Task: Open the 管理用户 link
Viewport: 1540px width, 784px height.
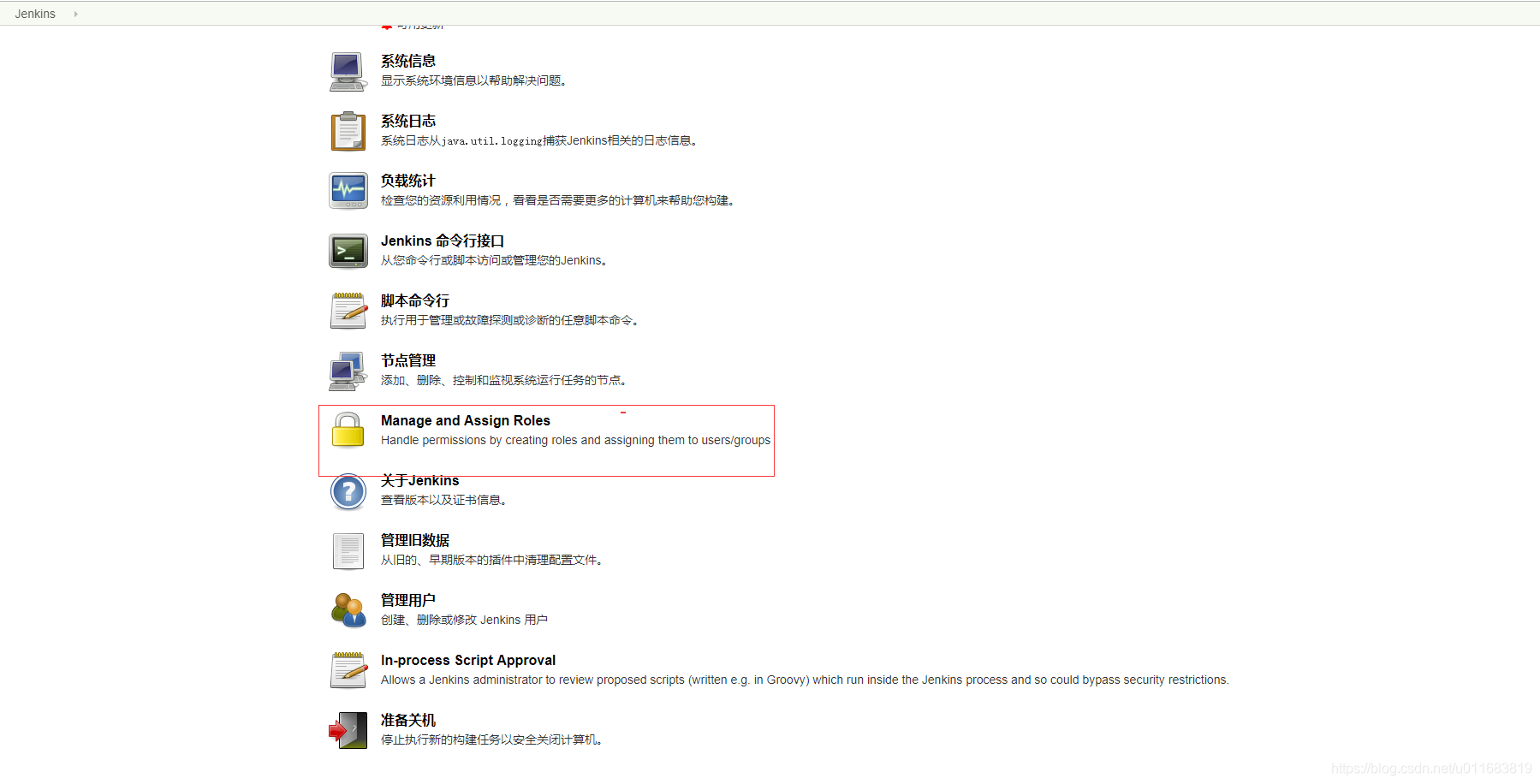Action: [408, 600]
